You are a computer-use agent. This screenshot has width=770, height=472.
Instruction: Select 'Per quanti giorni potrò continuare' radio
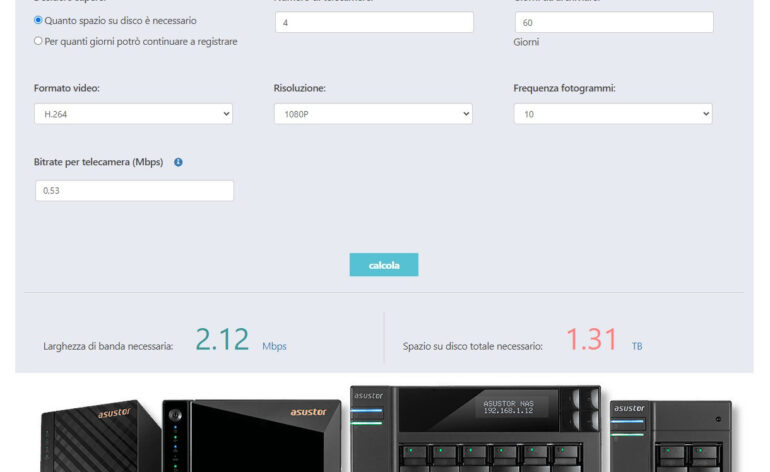coord(38,41)
